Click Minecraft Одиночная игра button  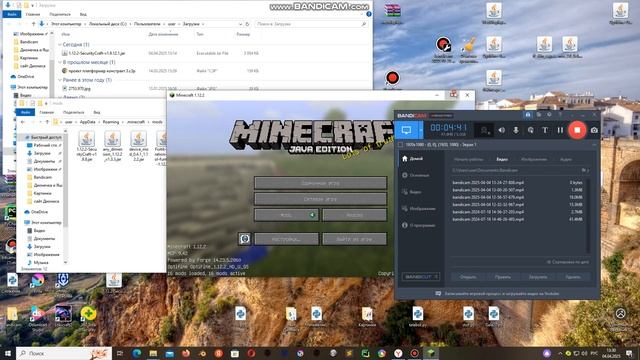[320, 183]
